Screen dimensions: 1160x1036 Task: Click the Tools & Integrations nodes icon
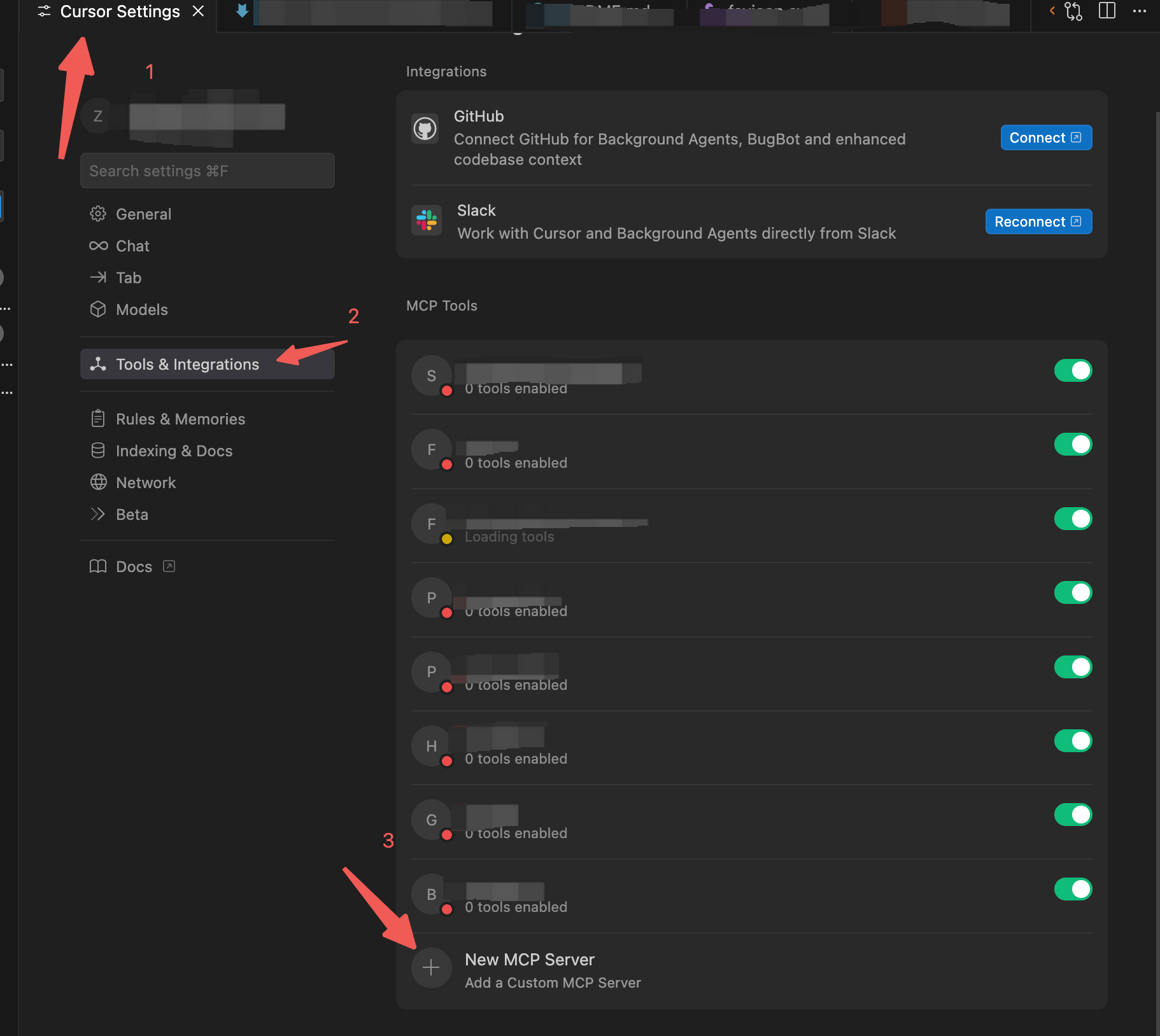coord(98,364)
